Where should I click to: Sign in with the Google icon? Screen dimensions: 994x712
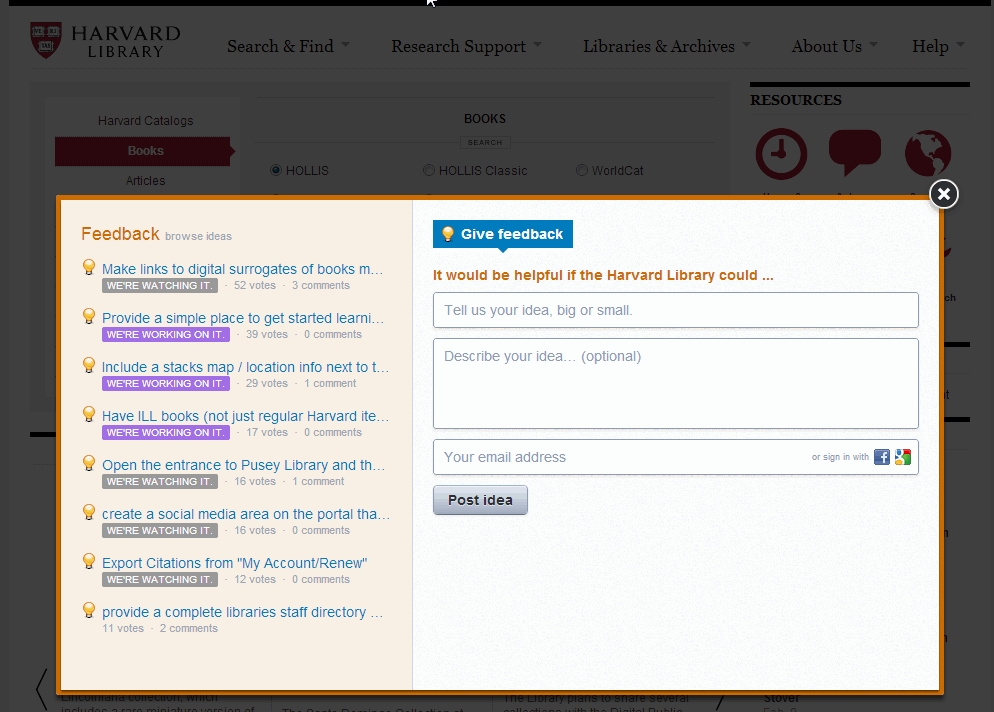(x=903, y=456)
